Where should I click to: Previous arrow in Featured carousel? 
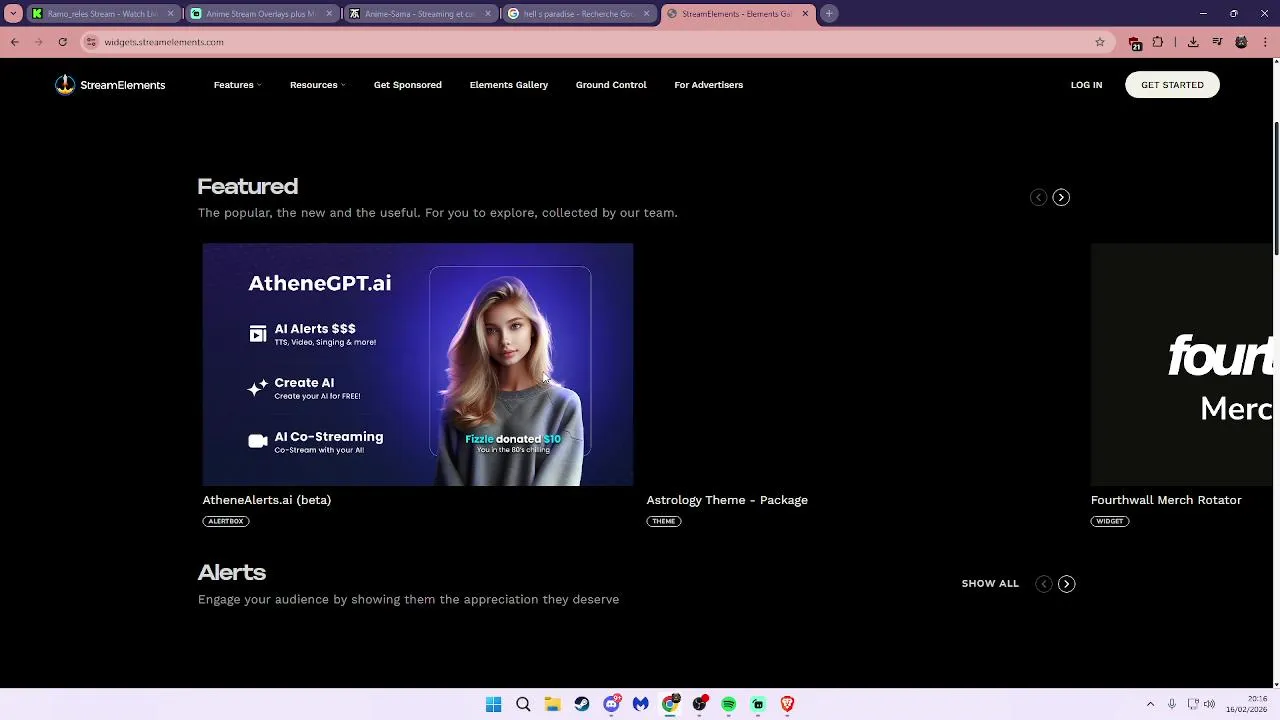point(1038,198)
